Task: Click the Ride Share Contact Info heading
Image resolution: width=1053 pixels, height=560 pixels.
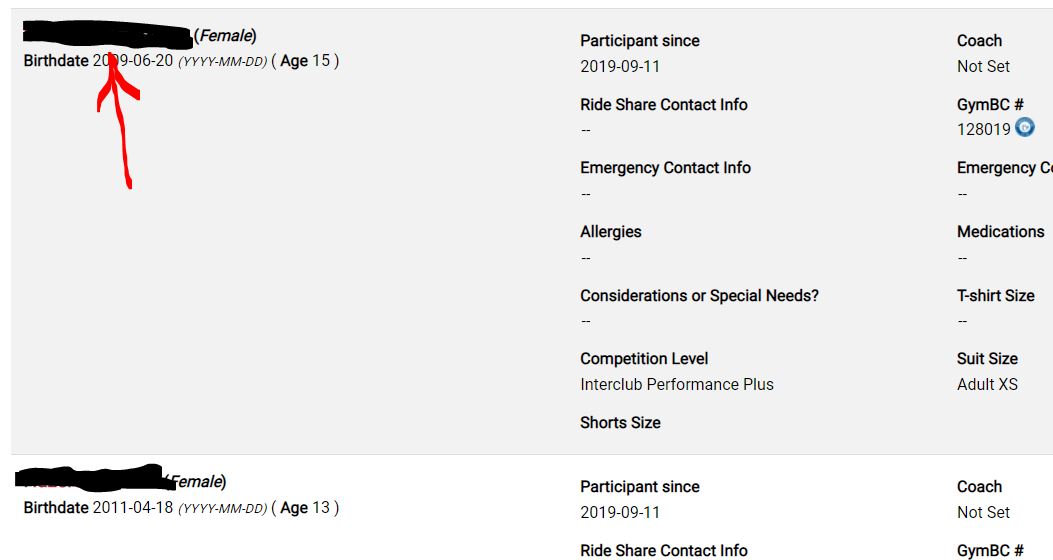Action: click(x=664, y=105)
